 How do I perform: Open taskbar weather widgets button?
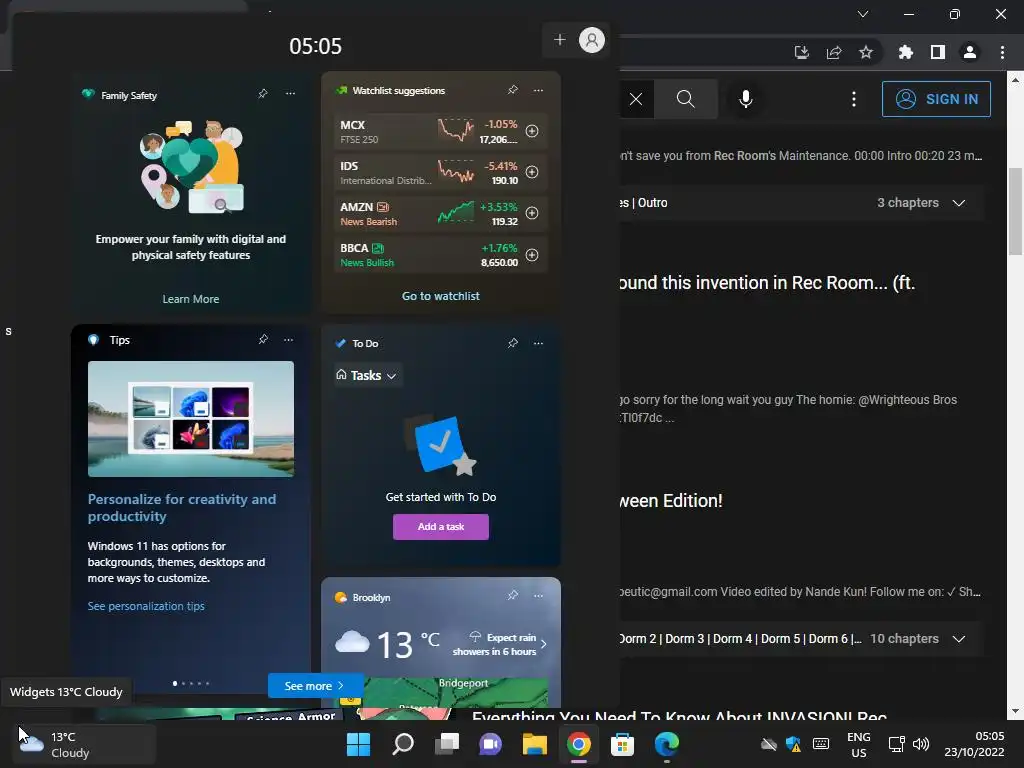click(82, 744)
